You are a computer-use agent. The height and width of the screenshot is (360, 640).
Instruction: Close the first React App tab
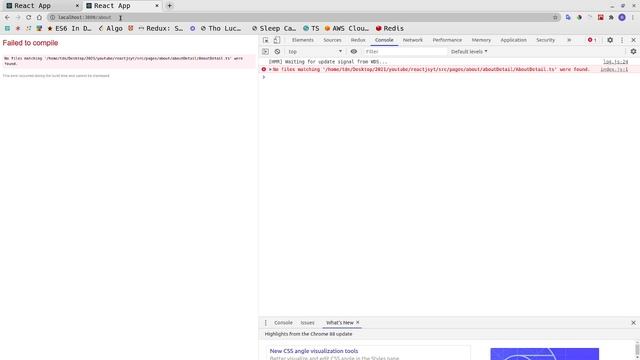(x=77, y=6)
